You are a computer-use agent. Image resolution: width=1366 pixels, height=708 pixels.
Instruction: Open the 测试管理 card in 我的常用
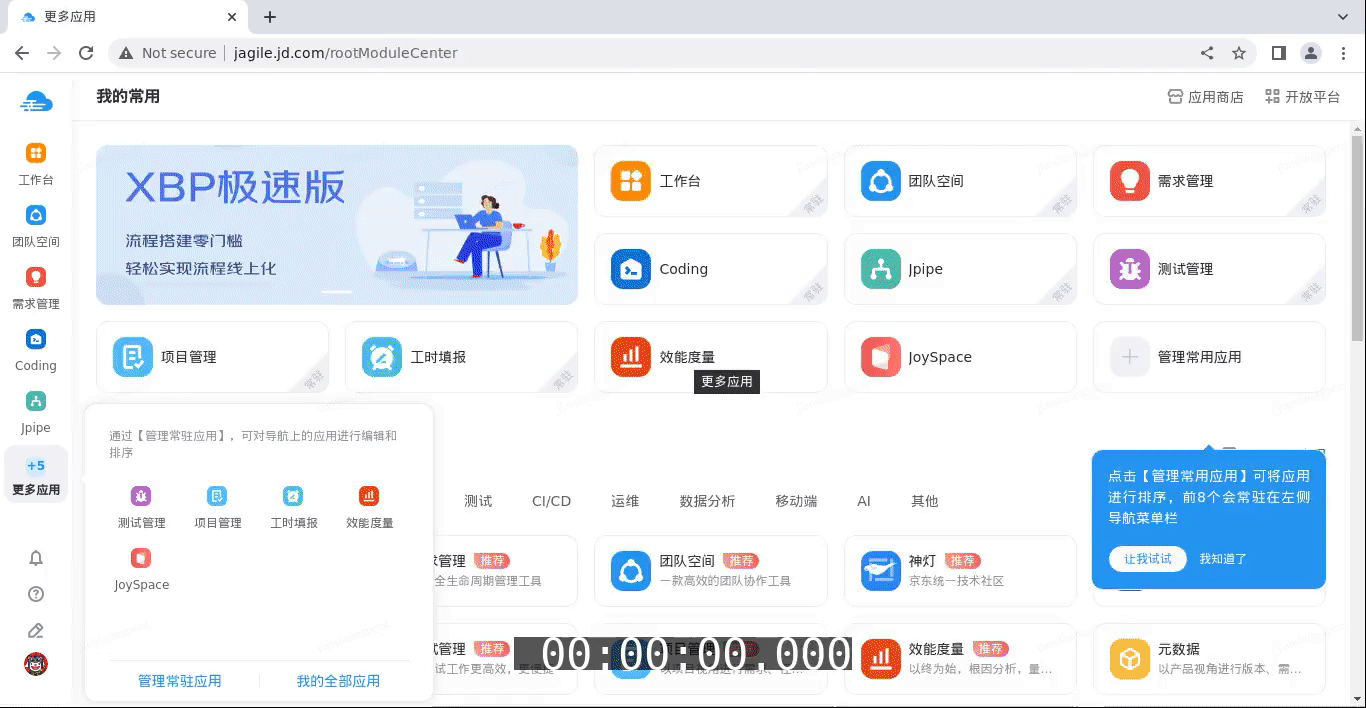tap(1209, 269)
